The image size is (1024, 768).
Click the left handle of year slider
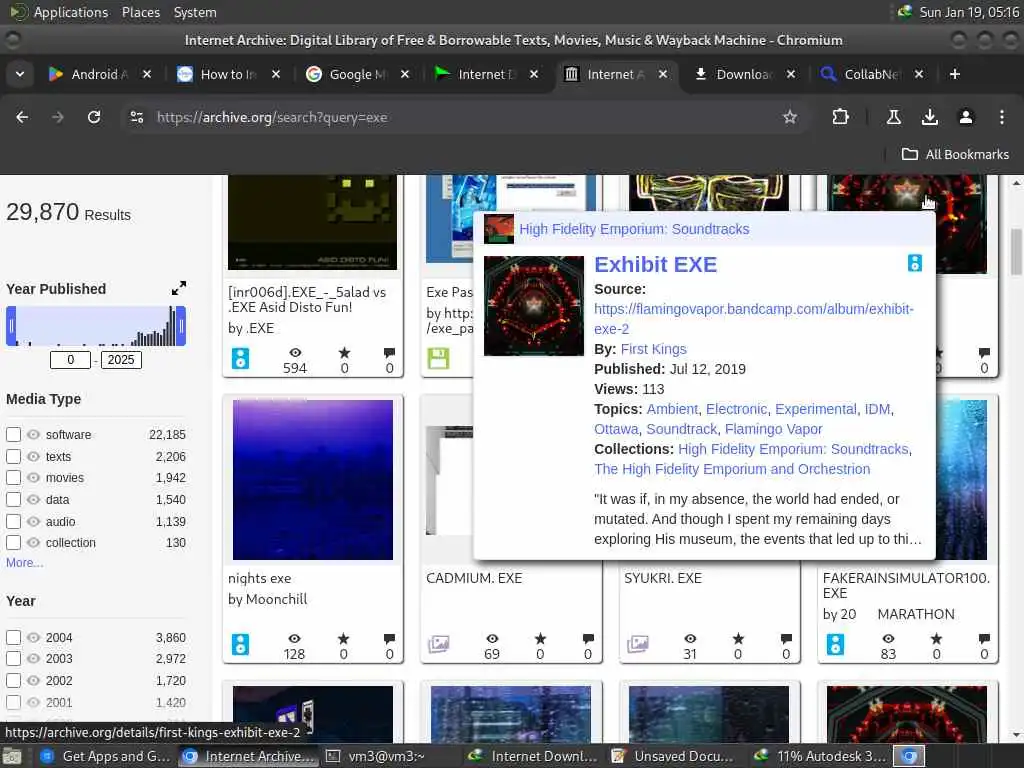(11, 326)
